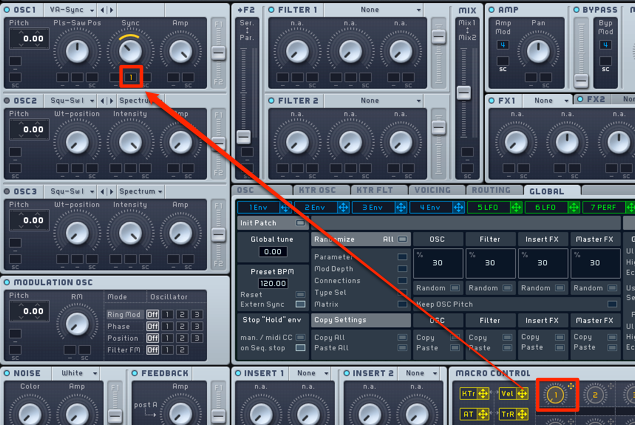This screenshot has width=635, height=425.
Task: Open FX1 effect type dropdown
Action: [x=548, y=100]
